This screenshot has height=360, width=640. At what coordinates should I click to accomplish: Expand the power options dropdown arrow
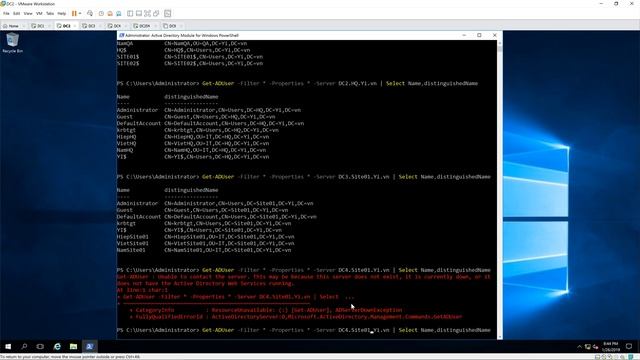point(80,13)
